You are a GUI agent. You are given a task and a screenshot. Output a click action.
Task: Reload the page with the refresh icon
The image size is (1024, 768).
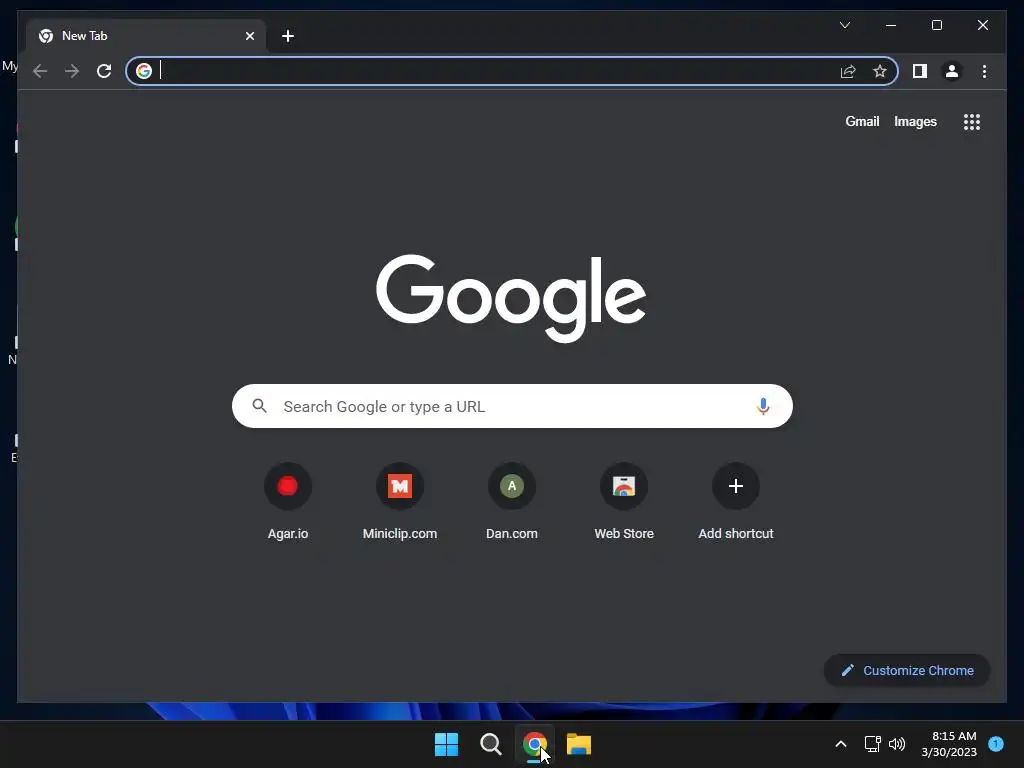coord(104,71)
